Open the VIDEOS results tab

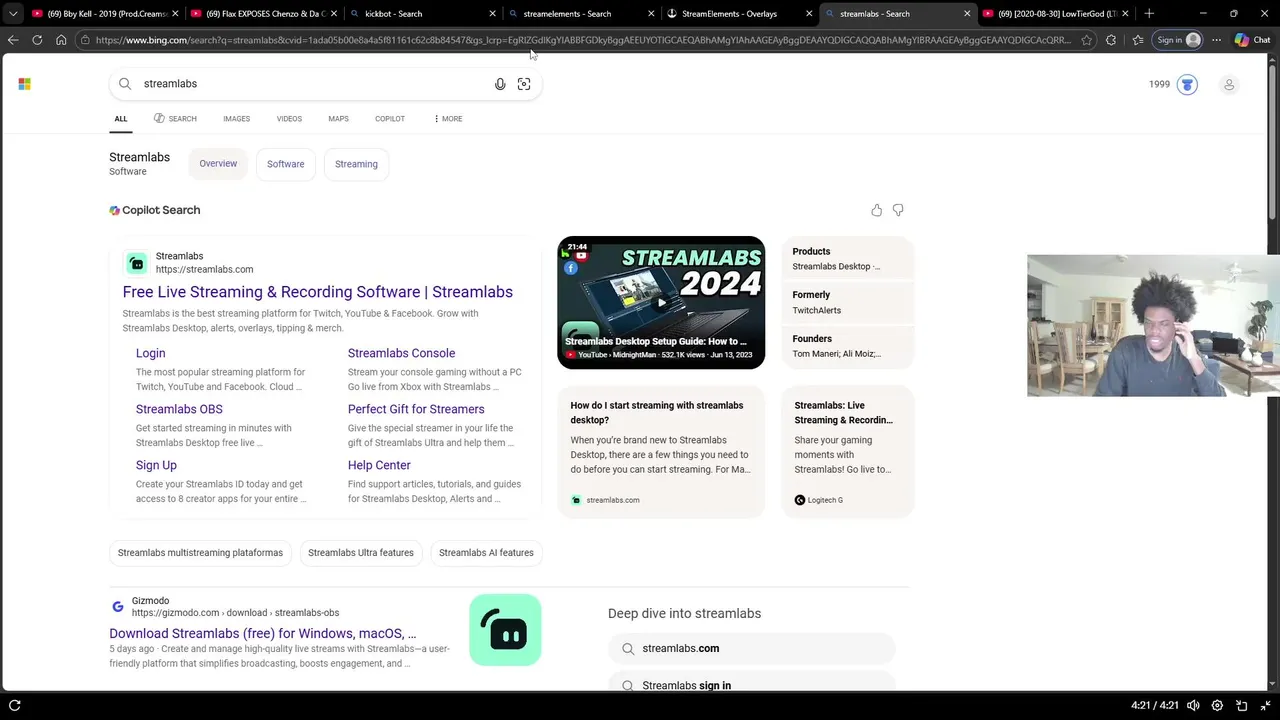[289, 119]
